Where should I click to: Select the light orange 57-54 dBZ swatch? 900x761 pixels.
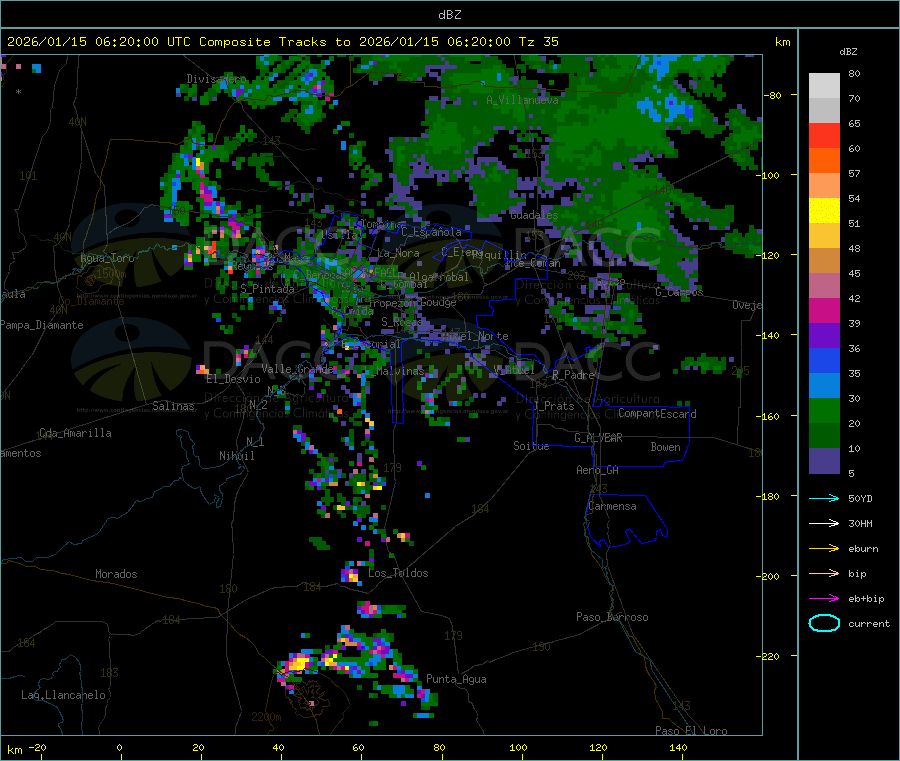[824, 185]
